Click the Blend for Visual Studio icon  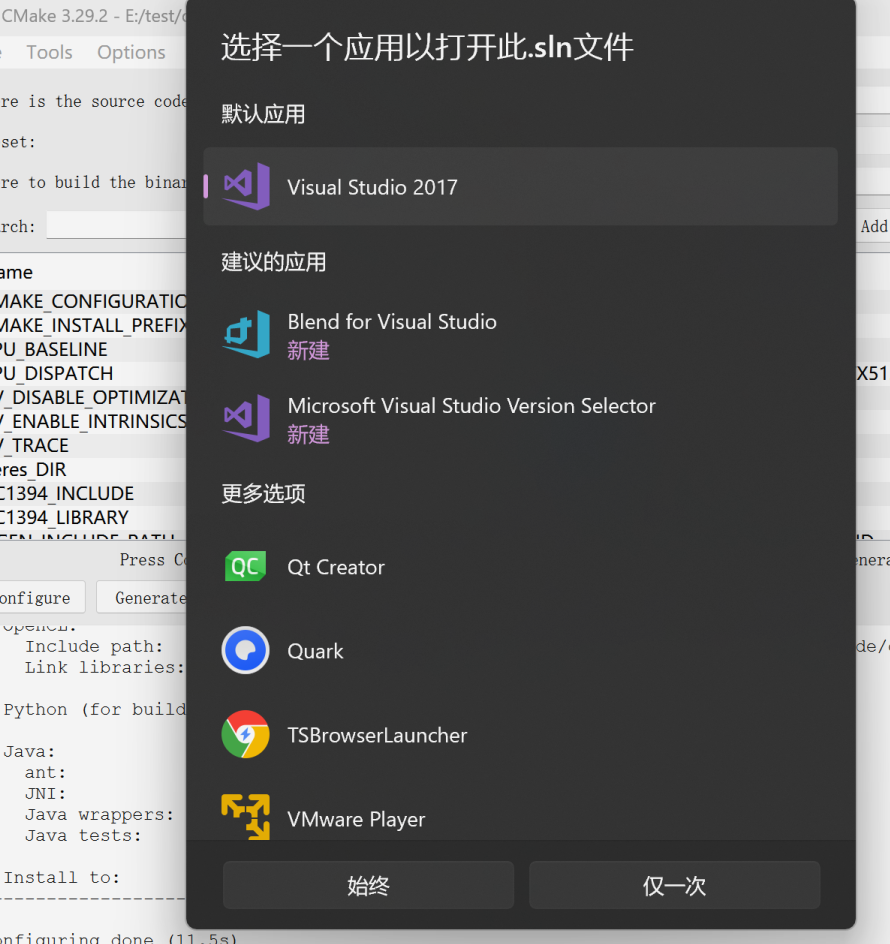[x=246, y=334]
